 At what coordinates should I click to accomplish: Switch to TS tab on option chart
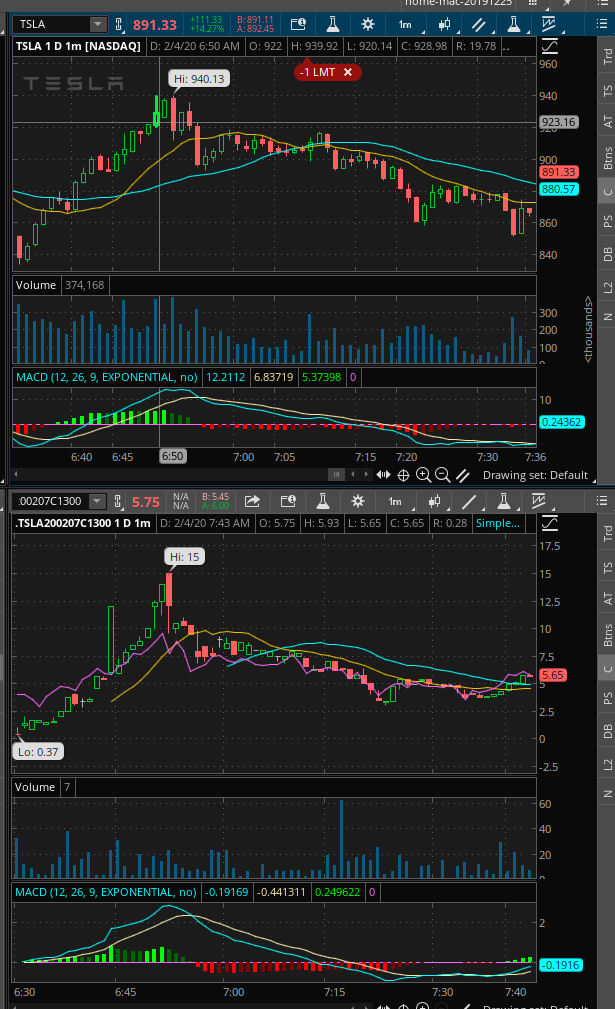tap(607, 568)
